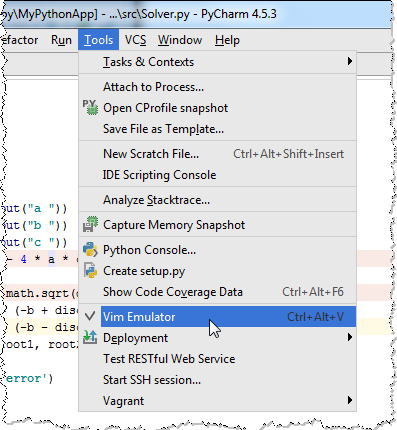The image size is (397, 430).
Task: Select New Scratch File...
Action: tap(217, 154)
